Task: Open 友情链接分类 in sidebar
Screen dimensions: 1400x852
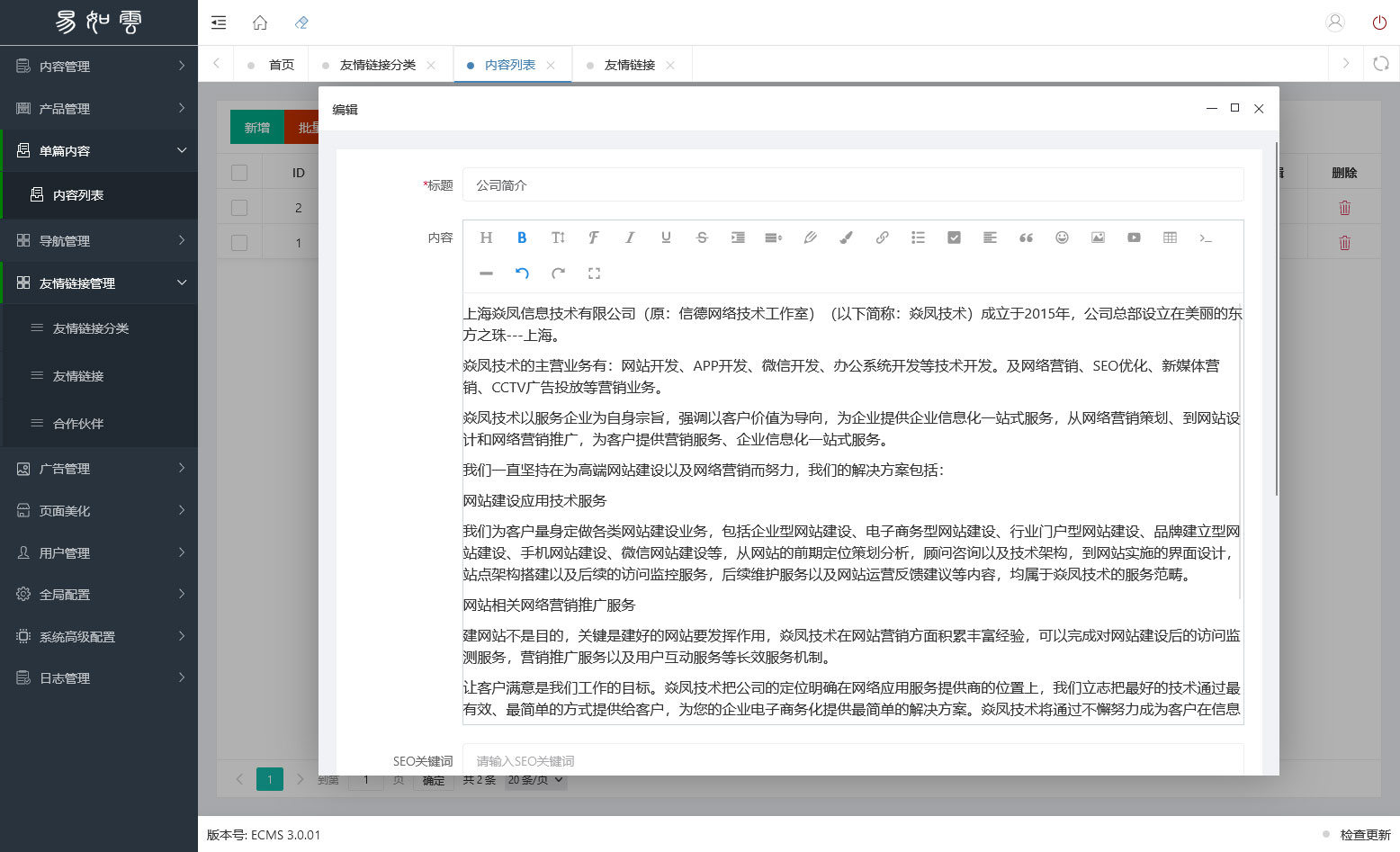Action: pyautogui.click(x=99, y=328)
